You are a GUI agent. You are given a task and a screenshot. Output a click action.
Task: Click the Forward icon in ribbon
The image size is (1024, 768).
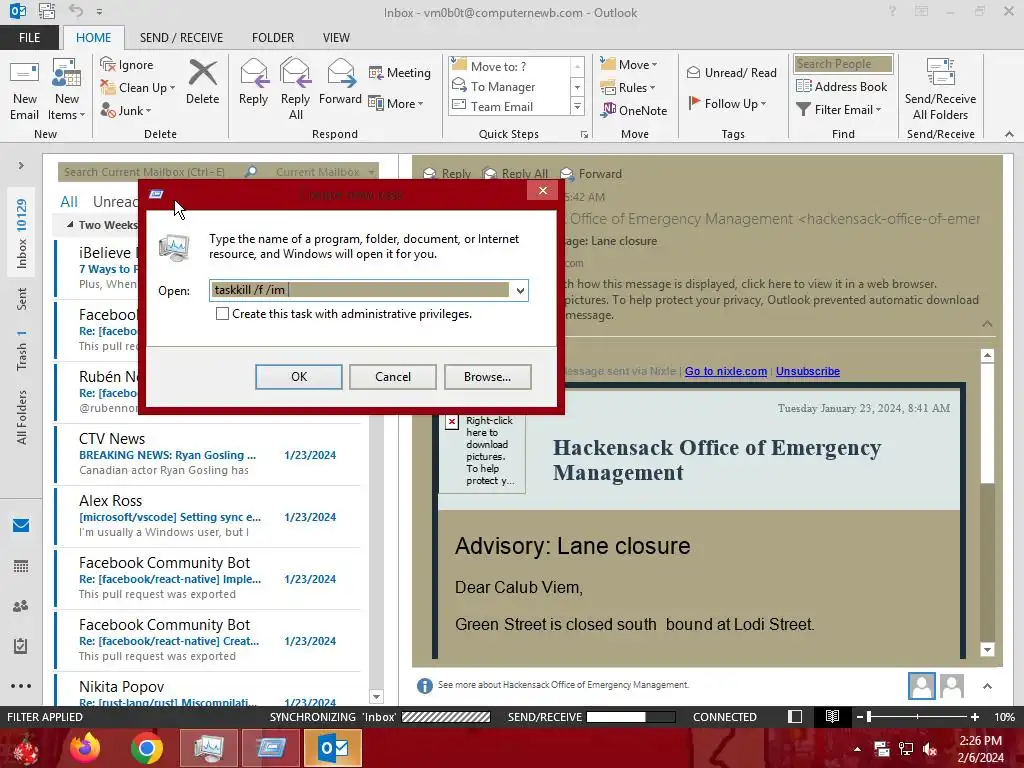[340, 72]
